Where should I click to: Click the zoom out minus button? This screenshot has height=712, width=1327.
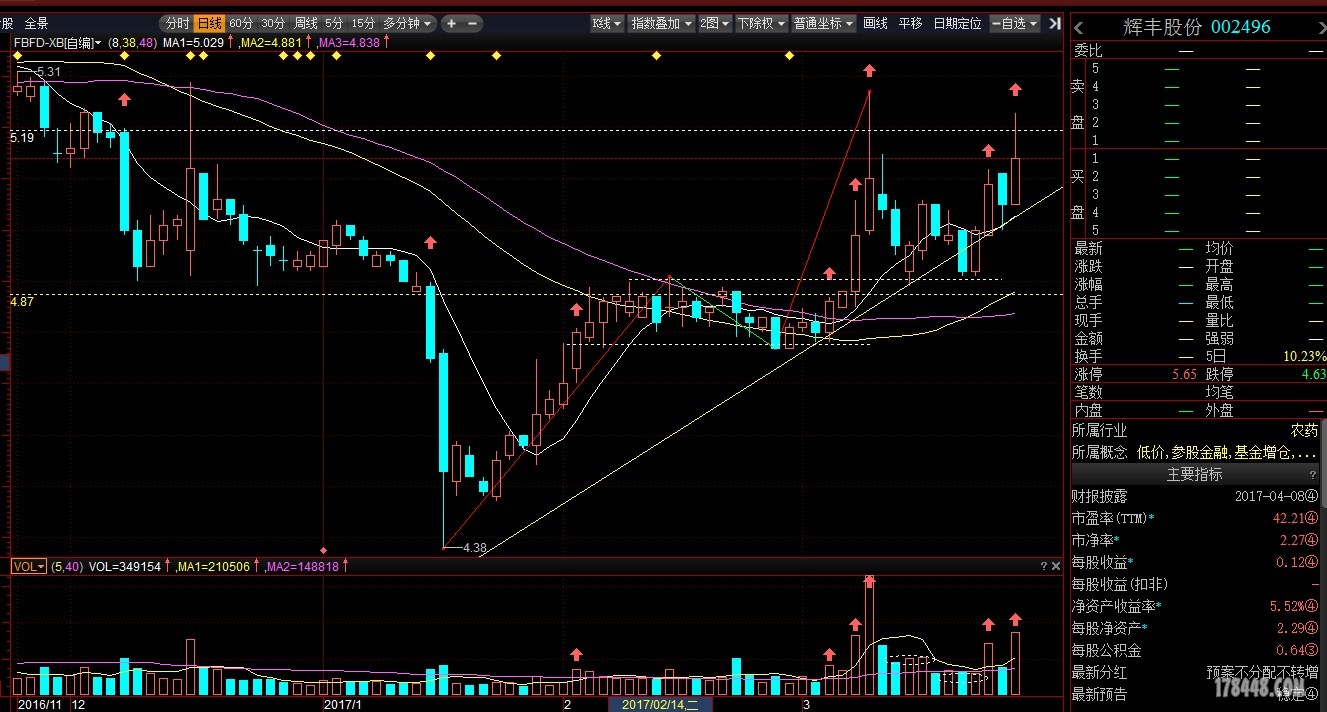[x=473, y=23]
